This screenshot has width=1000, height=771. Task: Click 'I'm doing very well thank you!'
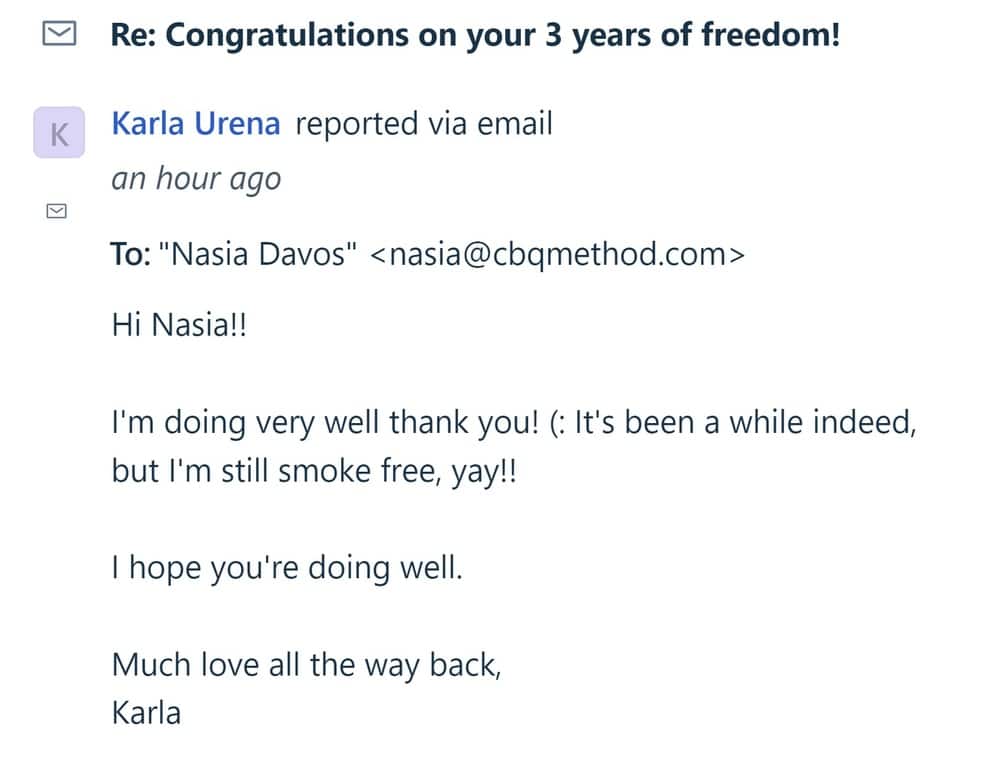[324, 422]
